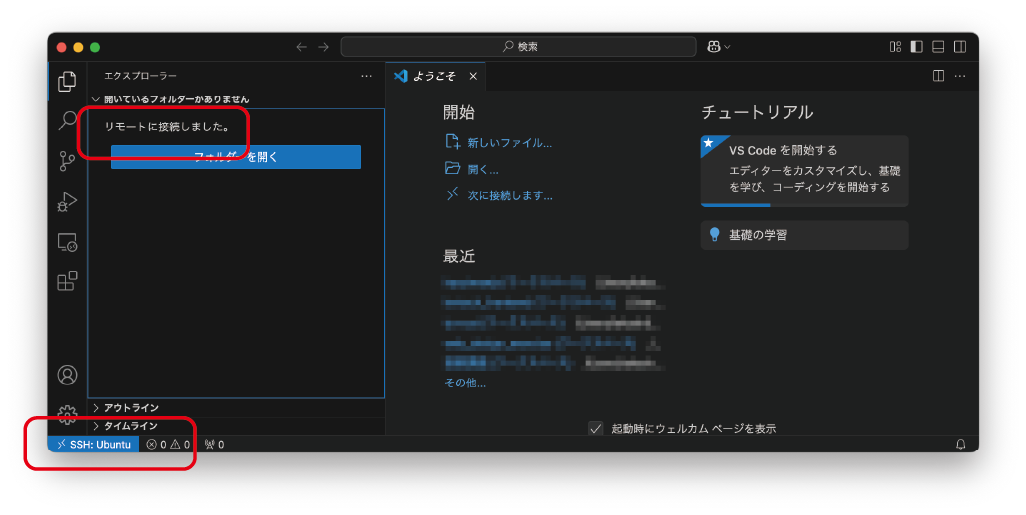Open the Customize Layout icon
The width and height of the screenshot is (1026, 515).
[x=895, y=47]
